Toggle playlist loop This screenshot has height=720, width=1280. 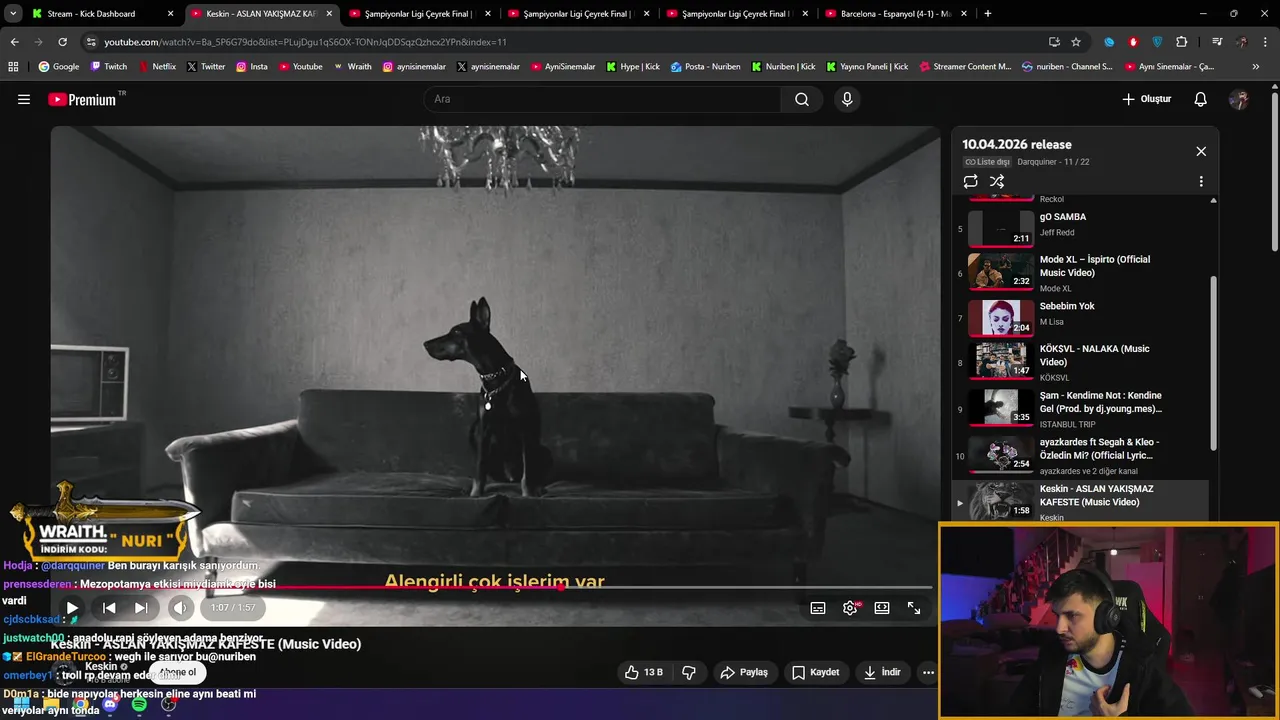[x=970, y=181]
